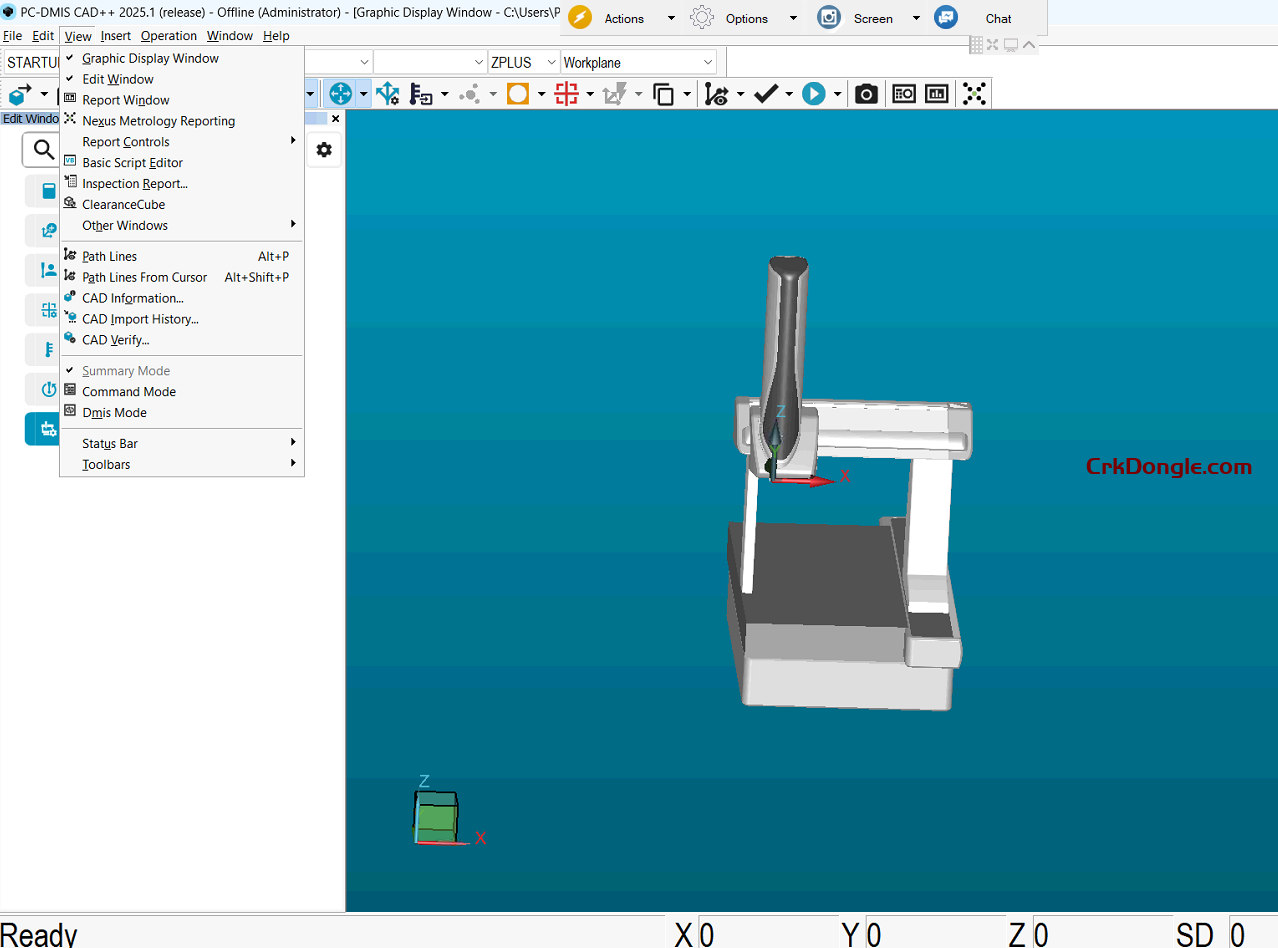Toggle the Graphic Display Window check item
The height and width of the screenshot is (948, 1278).
[x=150, y=58]
